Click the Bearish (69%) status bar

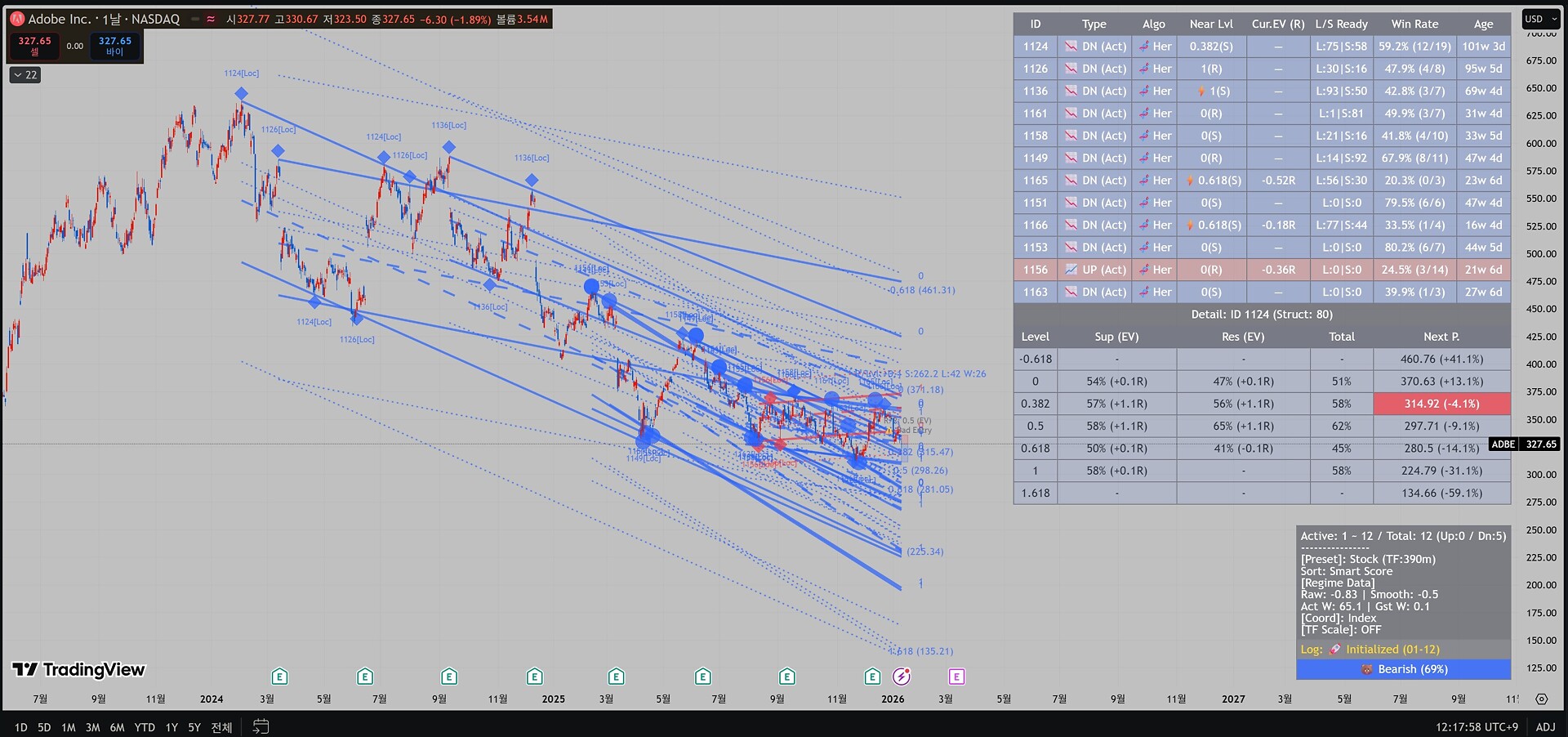point(1404,669)
